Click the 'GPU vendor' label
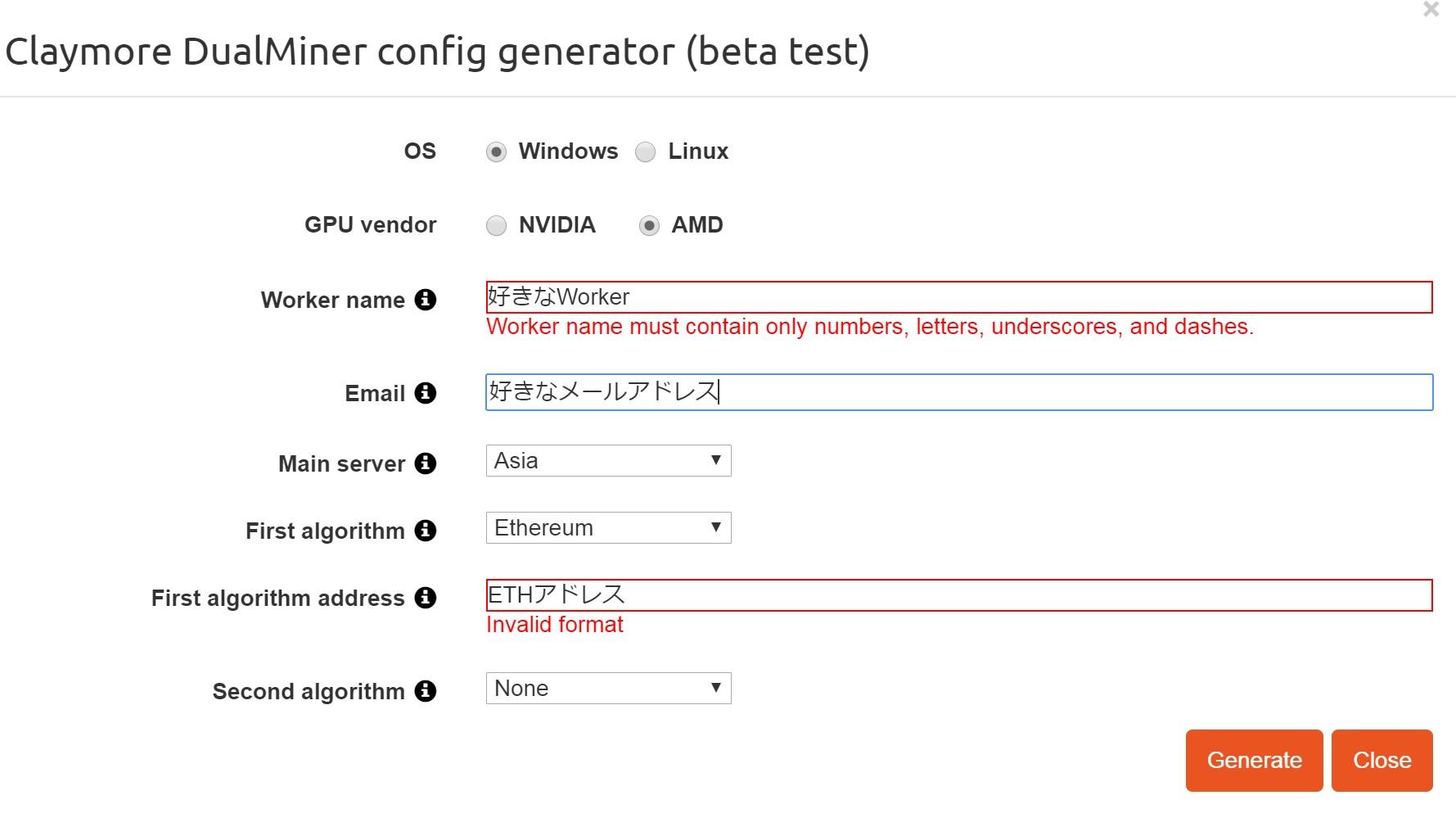The image size is (1456, 836). (x=371, y=225)
